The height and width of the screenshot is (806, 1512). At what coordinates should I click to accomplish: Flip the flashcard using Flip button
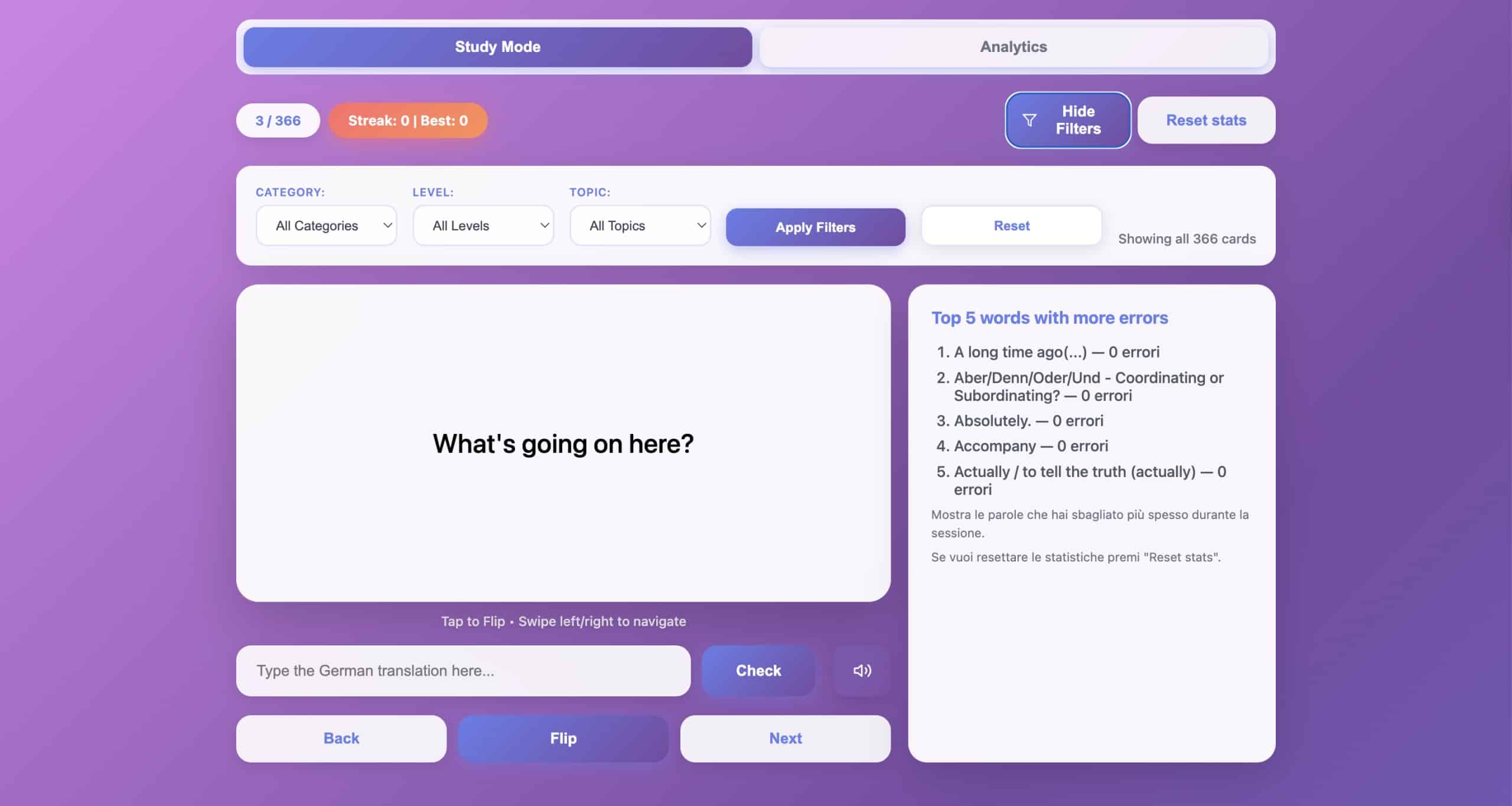point(563,738)
